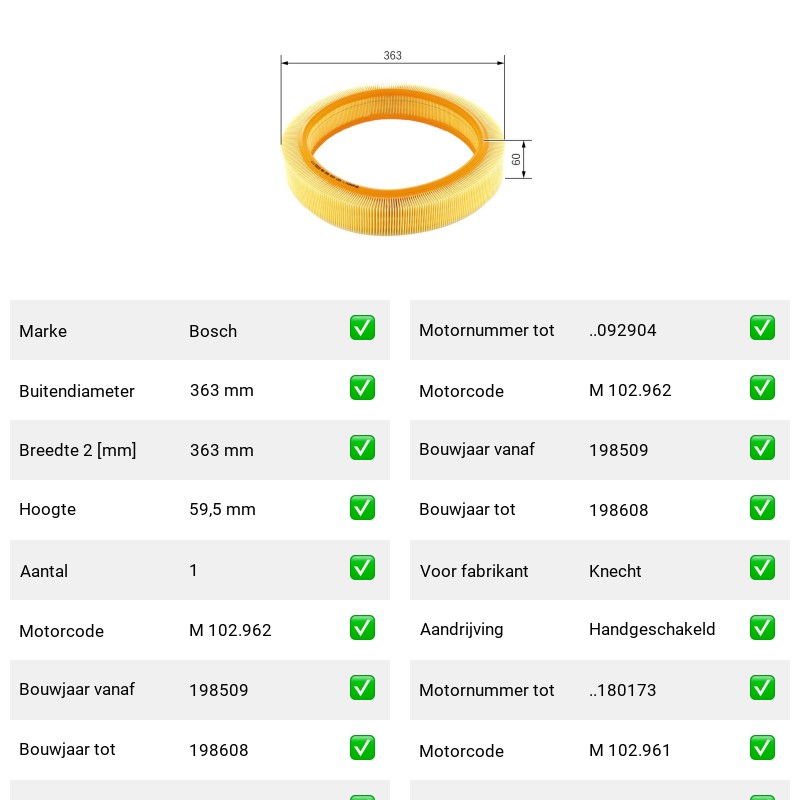Click the check beside right-column Bouwjaar vanaf 198509
The image size is (800, 800).
coord(762,447)
